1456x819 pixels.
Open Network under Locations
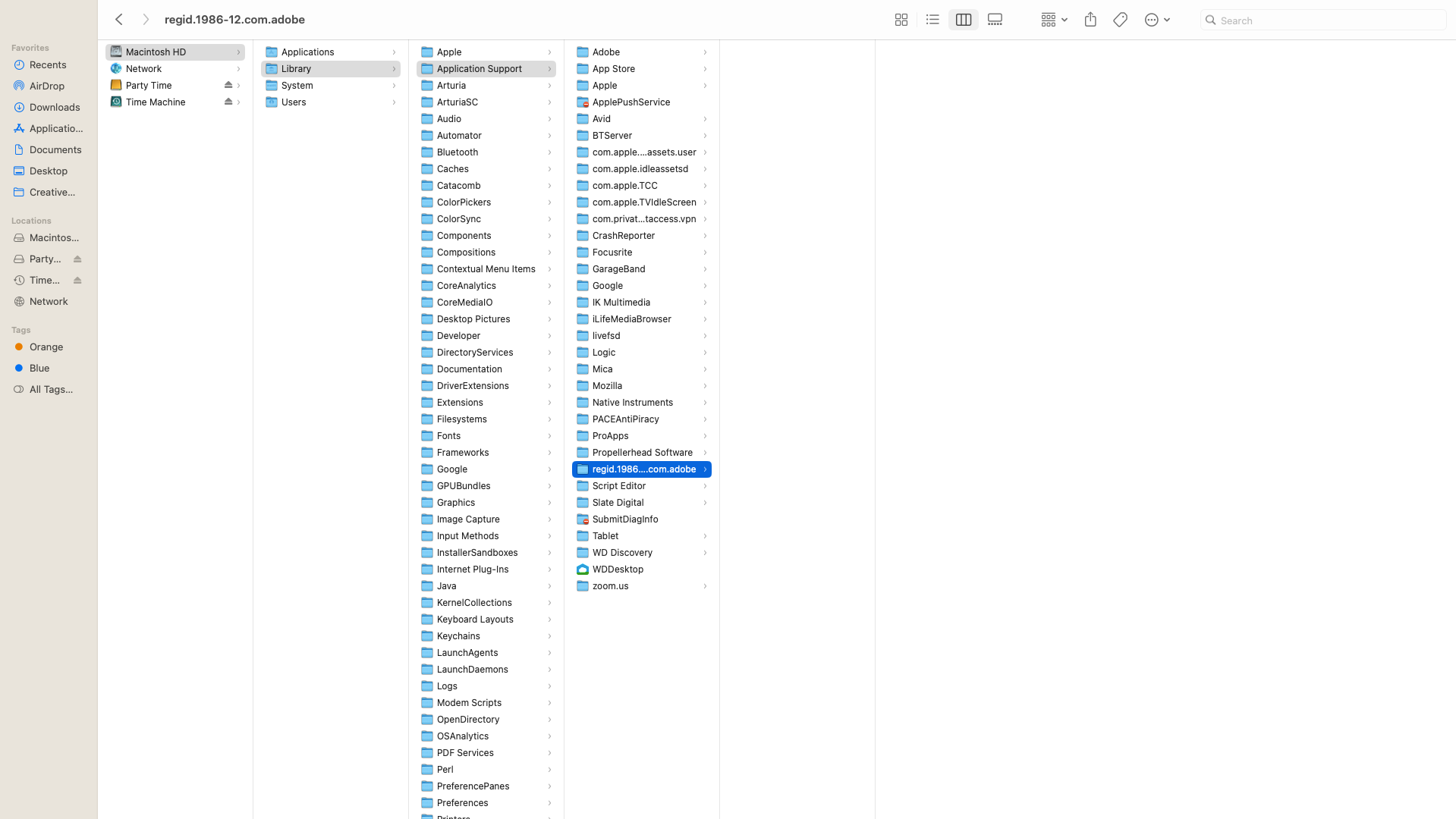pyautogui.click(x=49, y=302)
